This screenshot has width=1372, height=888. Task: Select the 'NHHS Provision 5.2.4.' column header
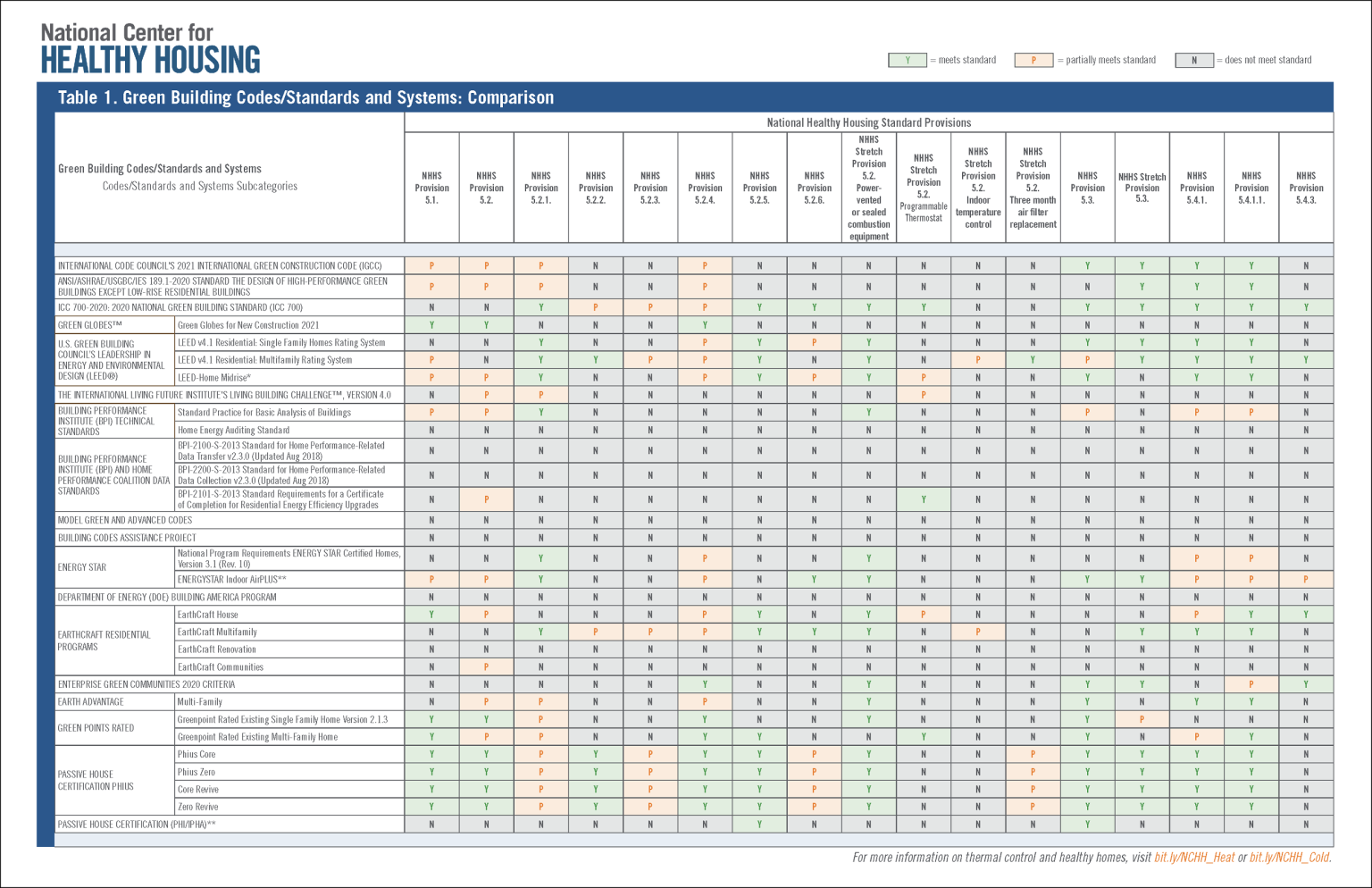(705, 188)
